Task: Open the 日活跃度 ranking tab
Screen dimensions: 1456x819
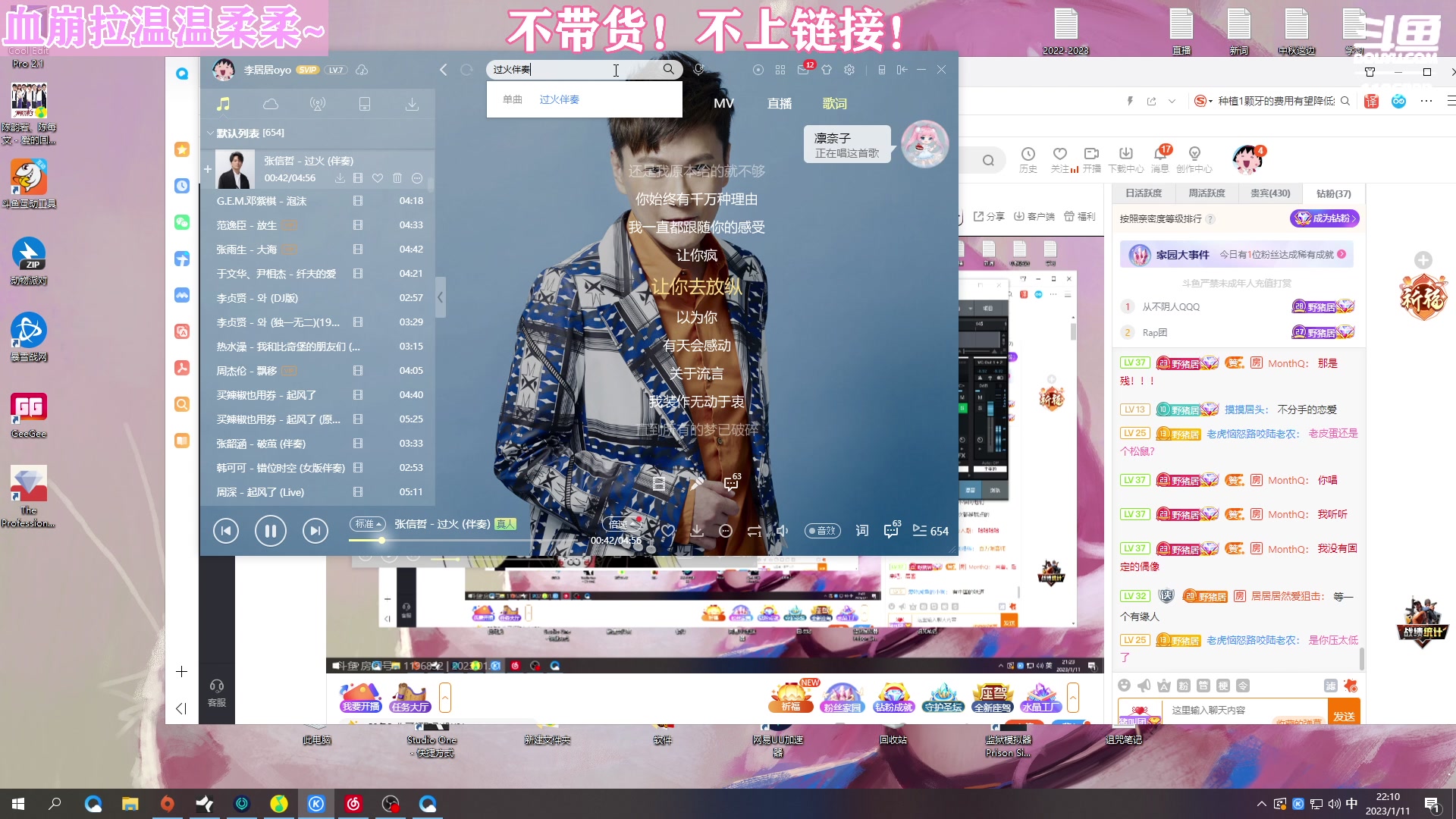Action: click(x=1144, y=193)
